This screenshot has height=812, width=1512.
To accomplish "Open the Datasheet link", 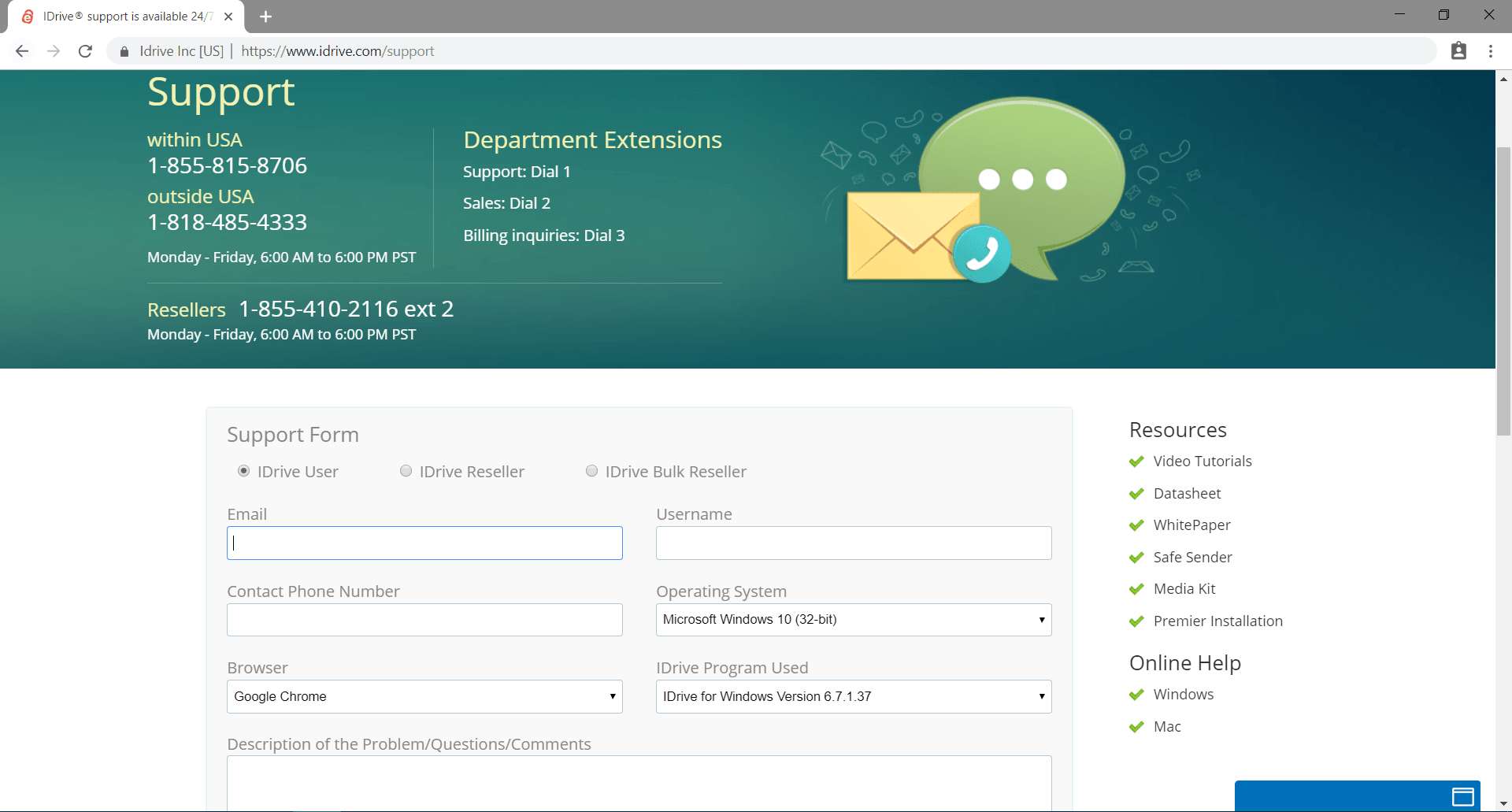I will pos(1187,494).
